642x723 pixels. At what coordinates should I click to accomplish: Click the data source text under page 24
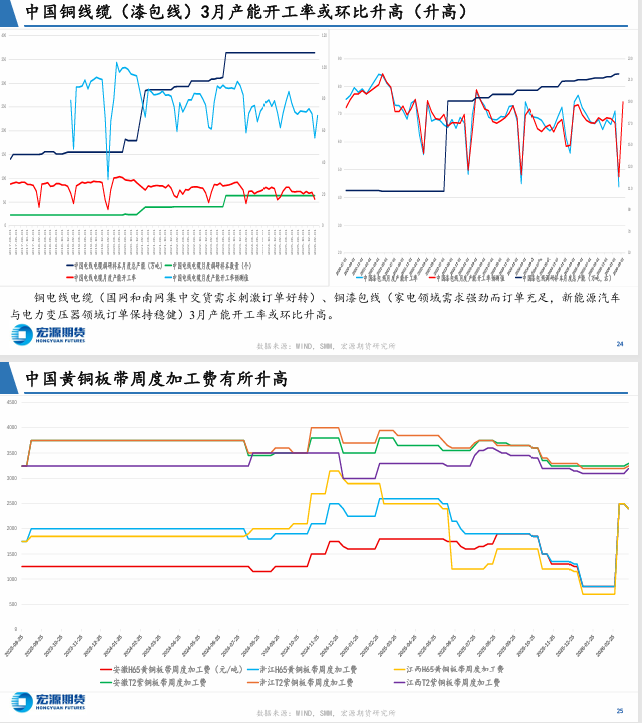(326, 346)
